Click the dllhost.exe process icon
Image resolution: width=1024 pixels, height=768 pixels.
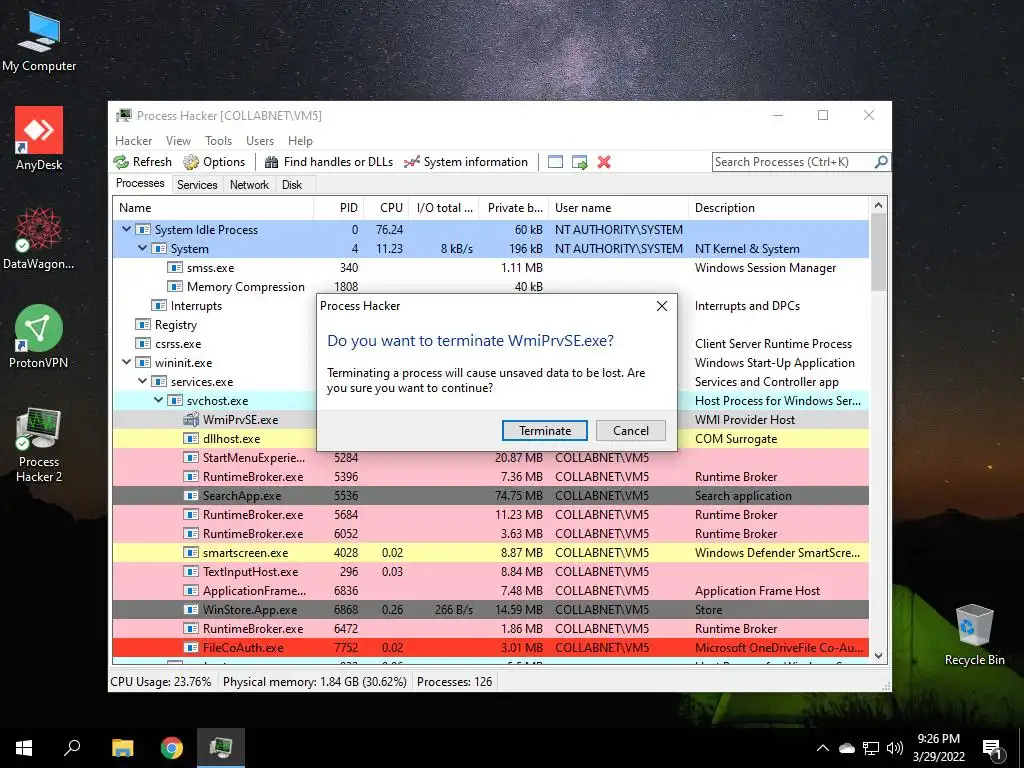[x=191, y=438]
